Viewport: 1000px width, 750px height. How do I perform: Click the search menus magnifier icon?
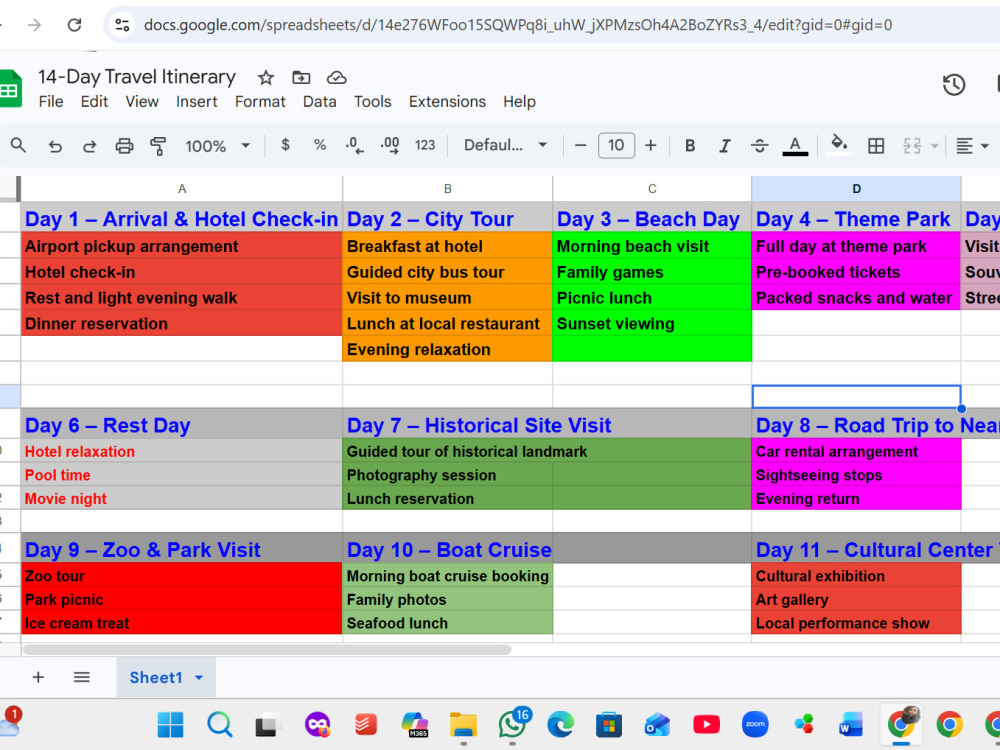pos(18,146)
